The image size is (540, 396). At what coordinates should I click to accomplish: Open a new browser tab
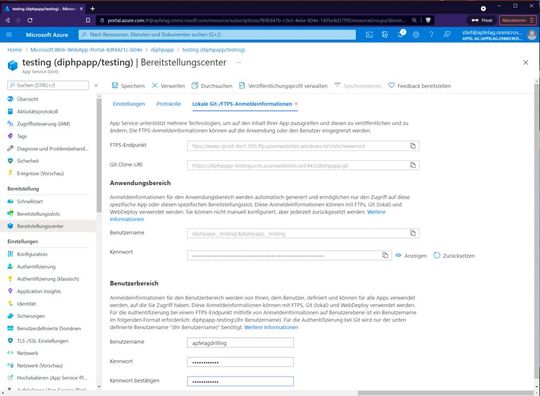tap(92, 9)
